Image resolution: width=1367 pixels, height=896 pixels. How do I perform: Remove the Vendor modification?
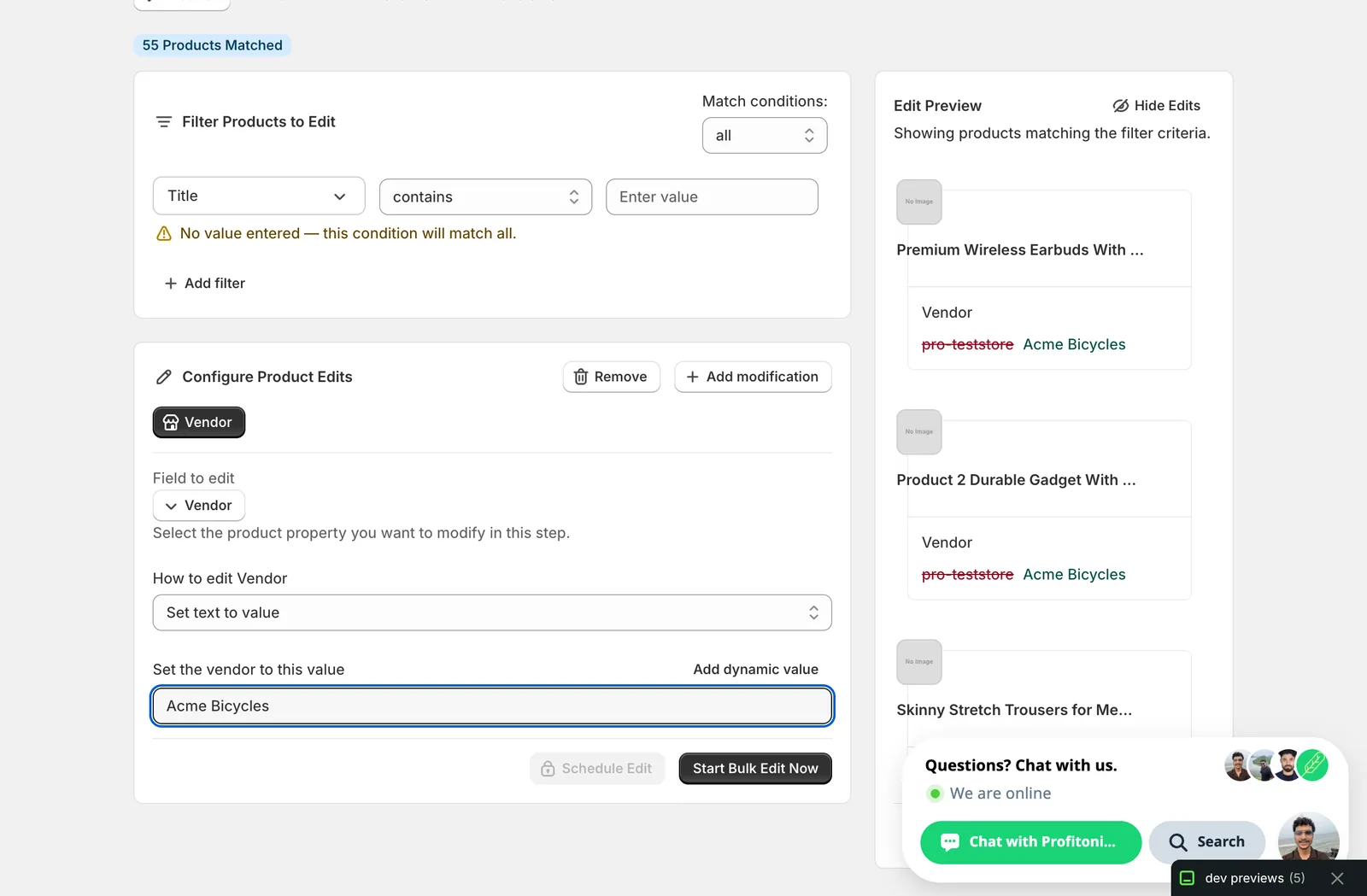(612, 377)
